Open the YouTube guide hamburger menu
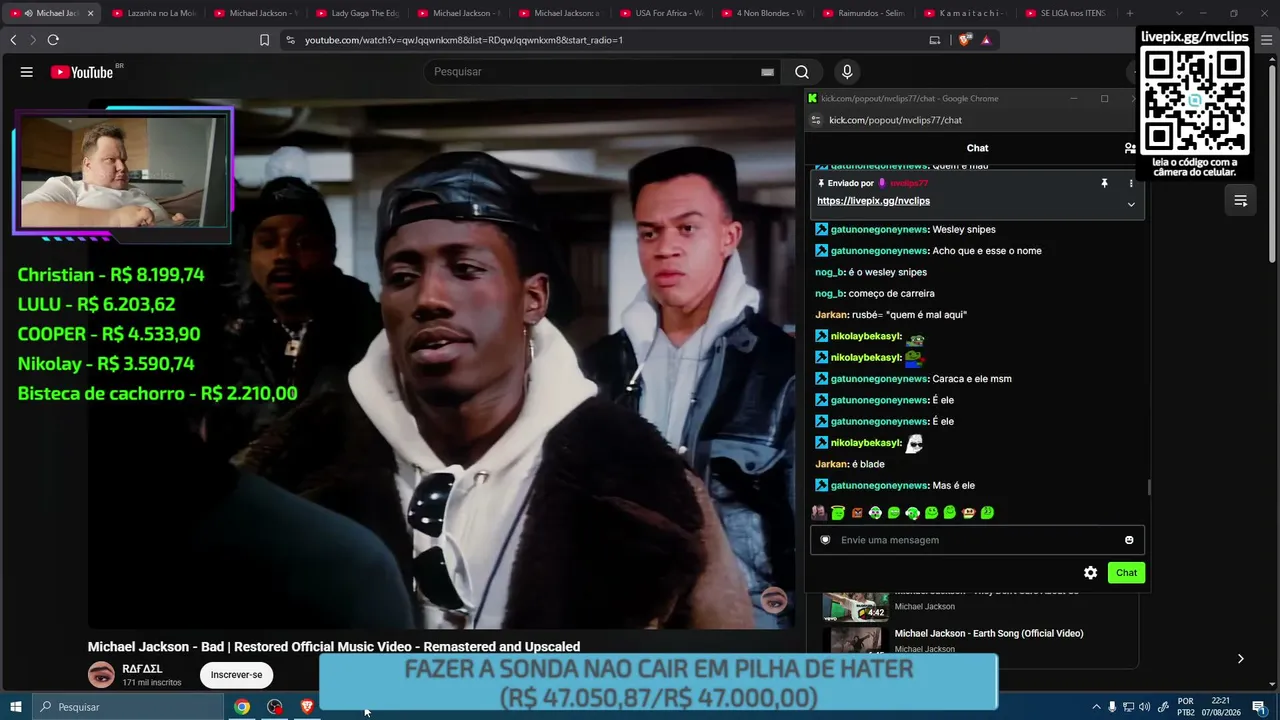 (27, 72)
